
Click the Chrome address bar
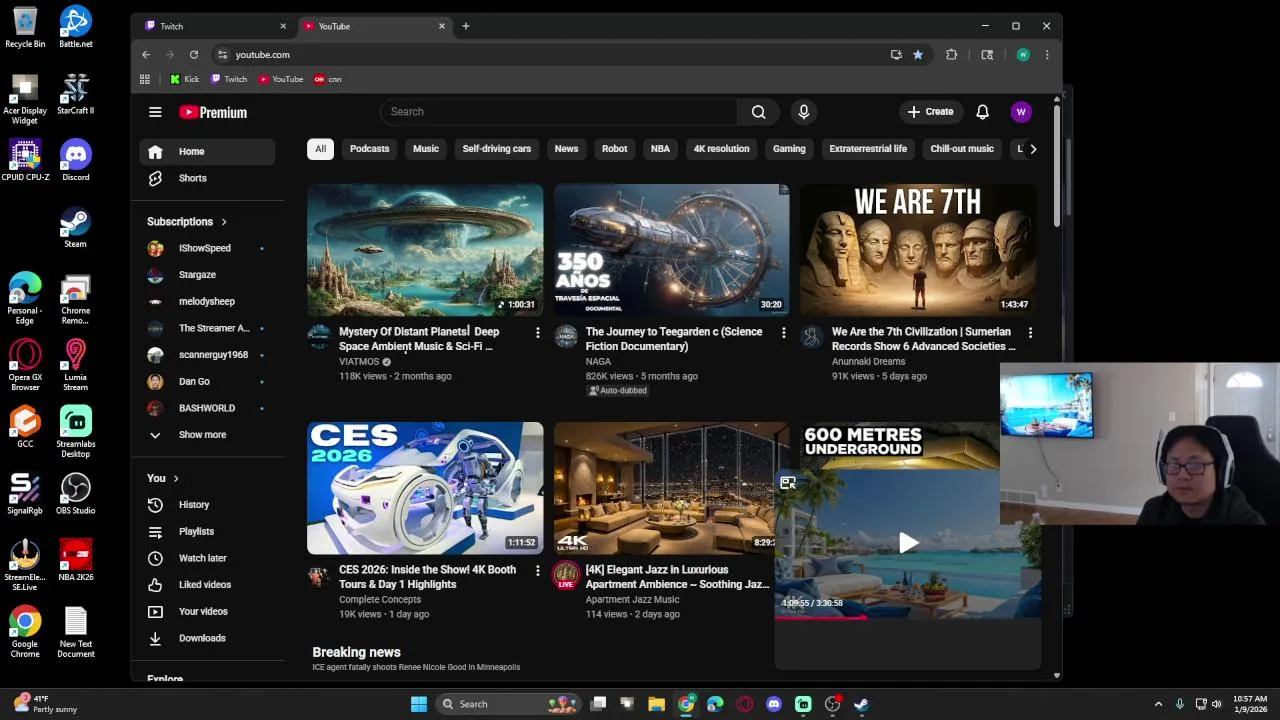[550, 55]
